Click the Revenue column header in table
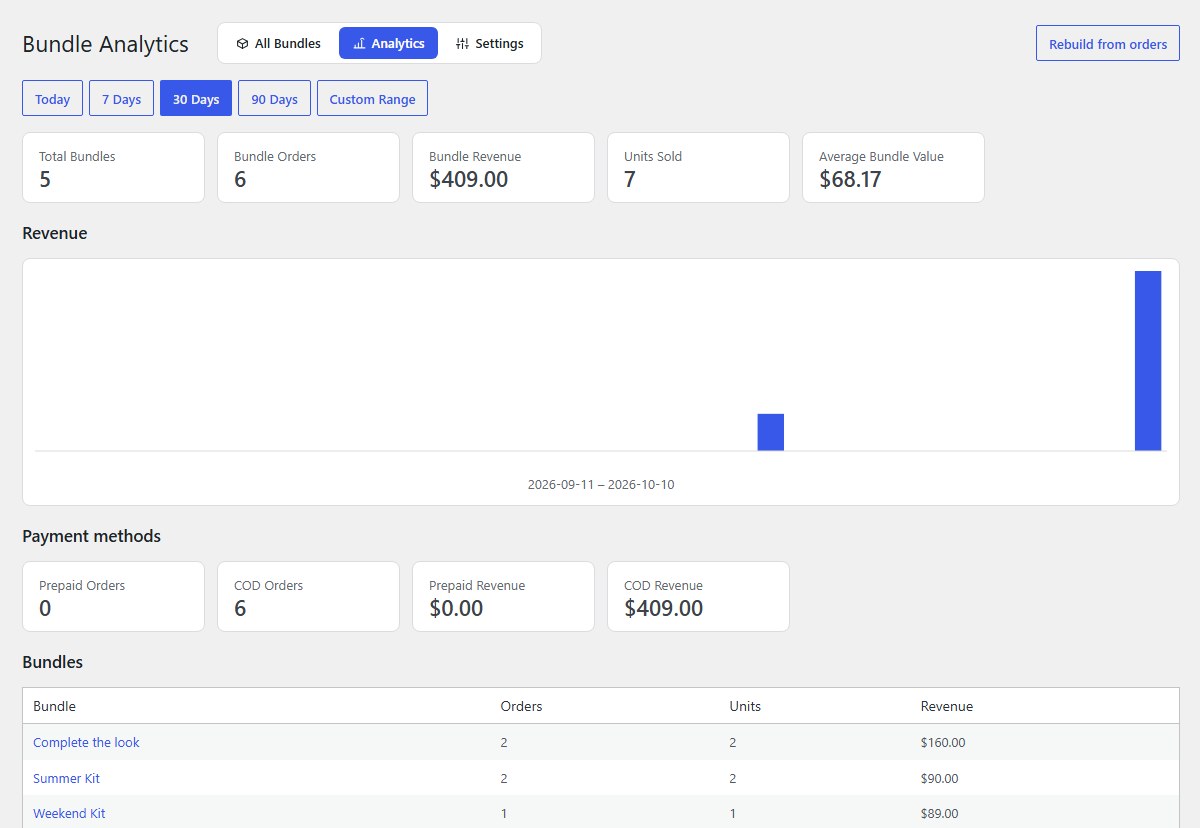This screenshot has height=828, width=1200. 947,706
